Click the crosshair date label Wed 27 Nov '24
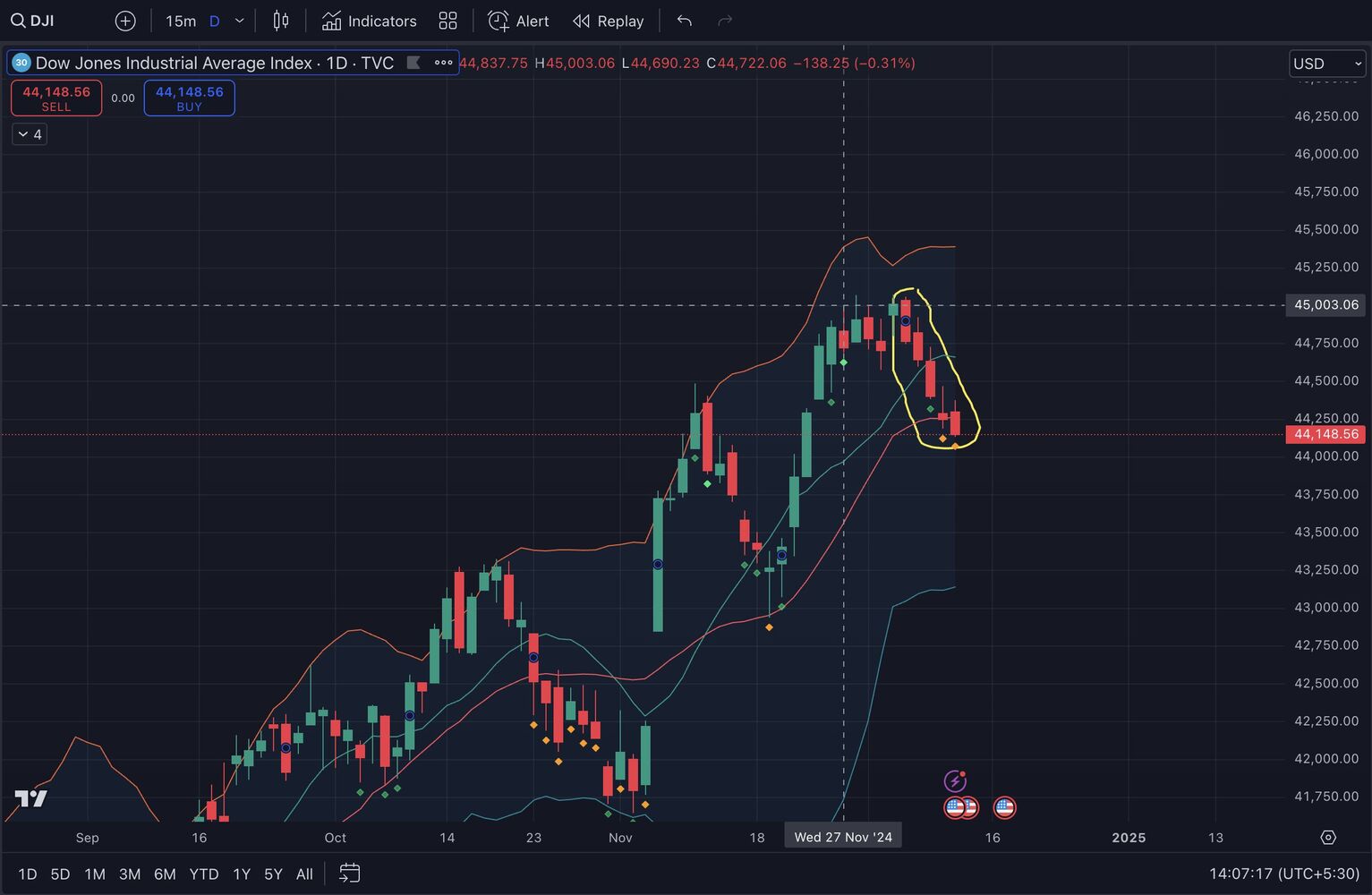 (x=843, y=838)
